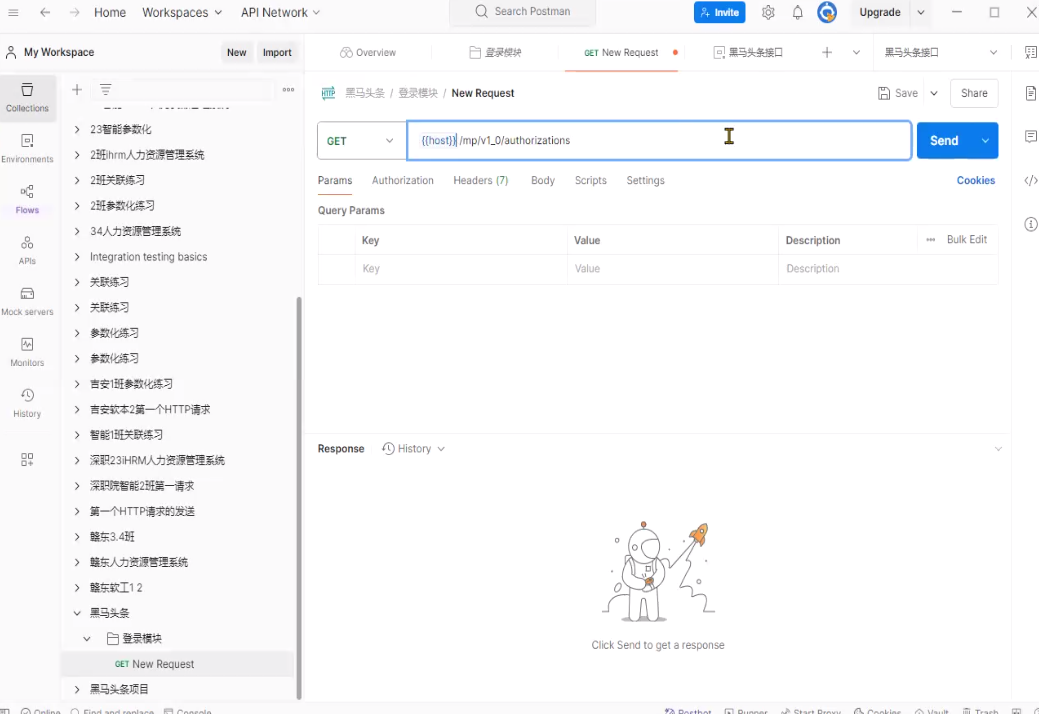Open the notifications bell
Screen dimensions: 1039x714
tap(798, 12)
